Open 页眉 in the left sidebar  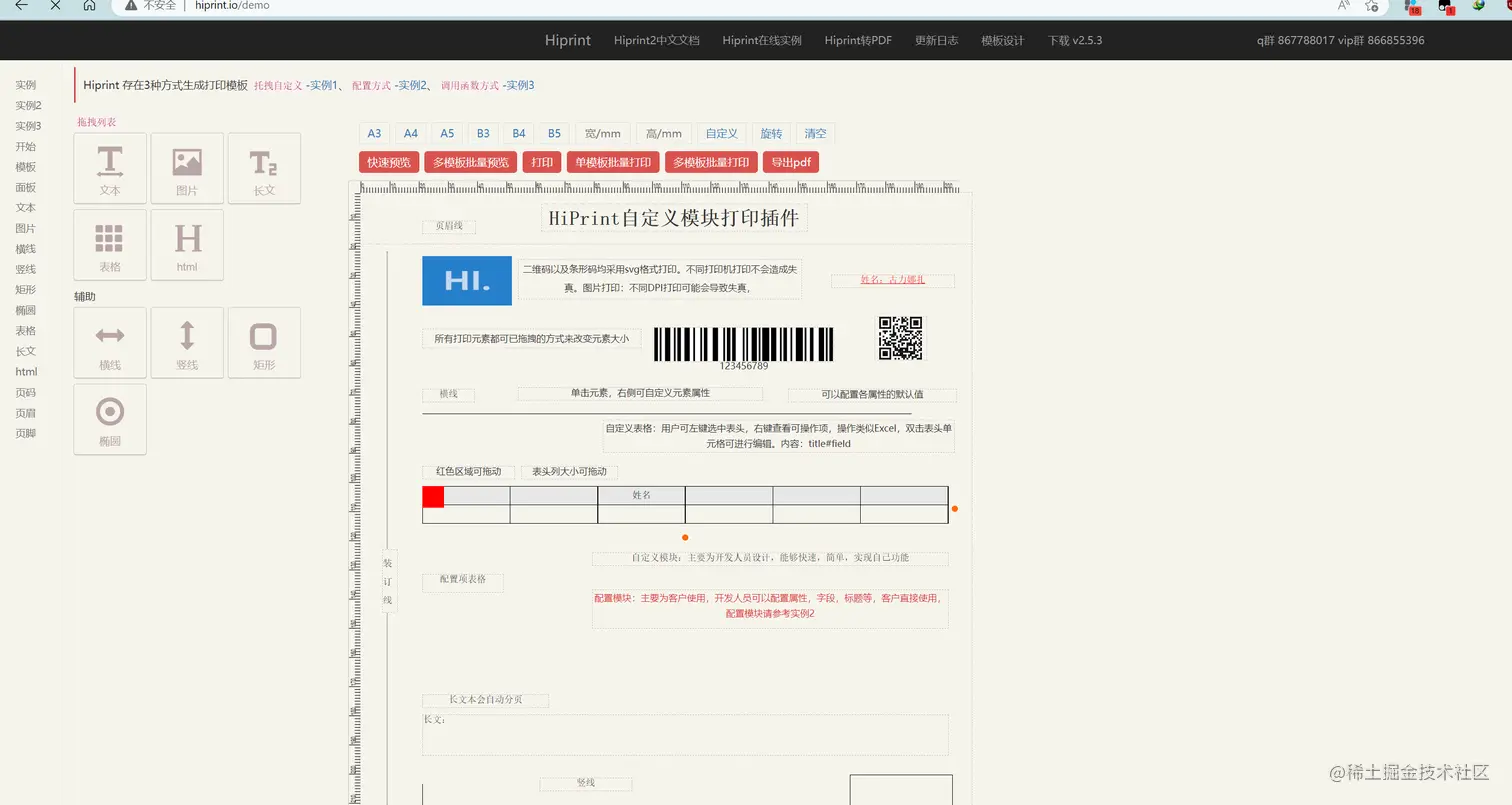coord(25,413)
